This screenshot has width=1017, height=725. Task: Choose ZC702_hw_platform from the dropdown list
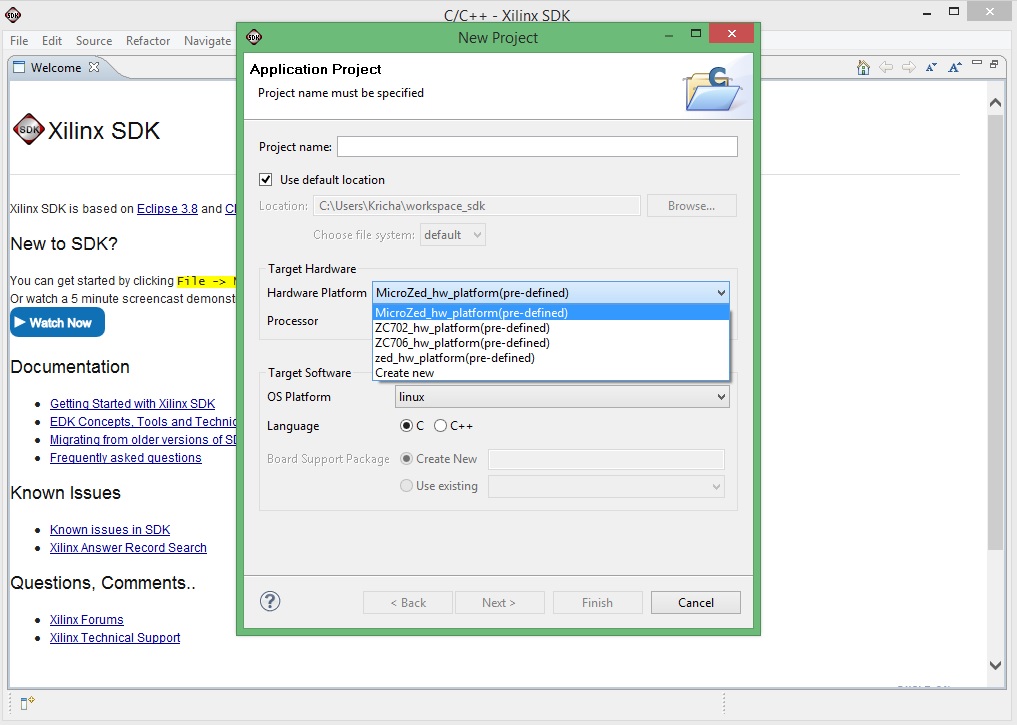(462, 328)
